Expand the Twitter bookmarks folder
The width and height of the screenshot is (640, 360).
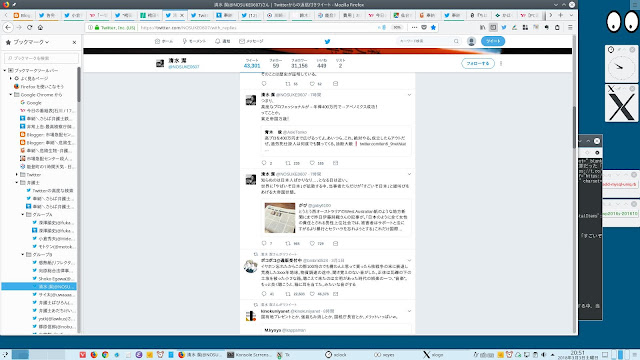click(x=17, y=175)
